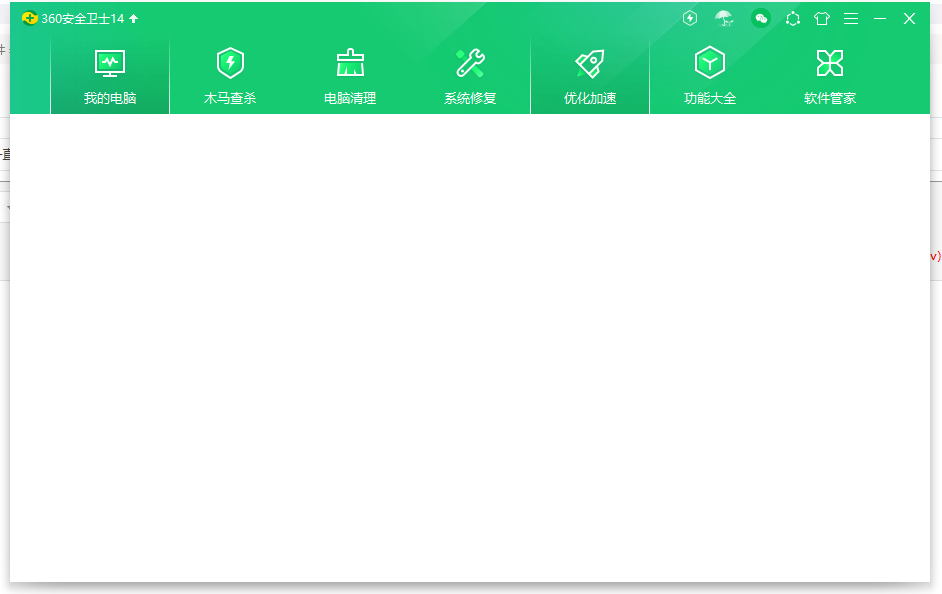
Task: Open 功能大全 feature collection tab
Action: point(710,76)
